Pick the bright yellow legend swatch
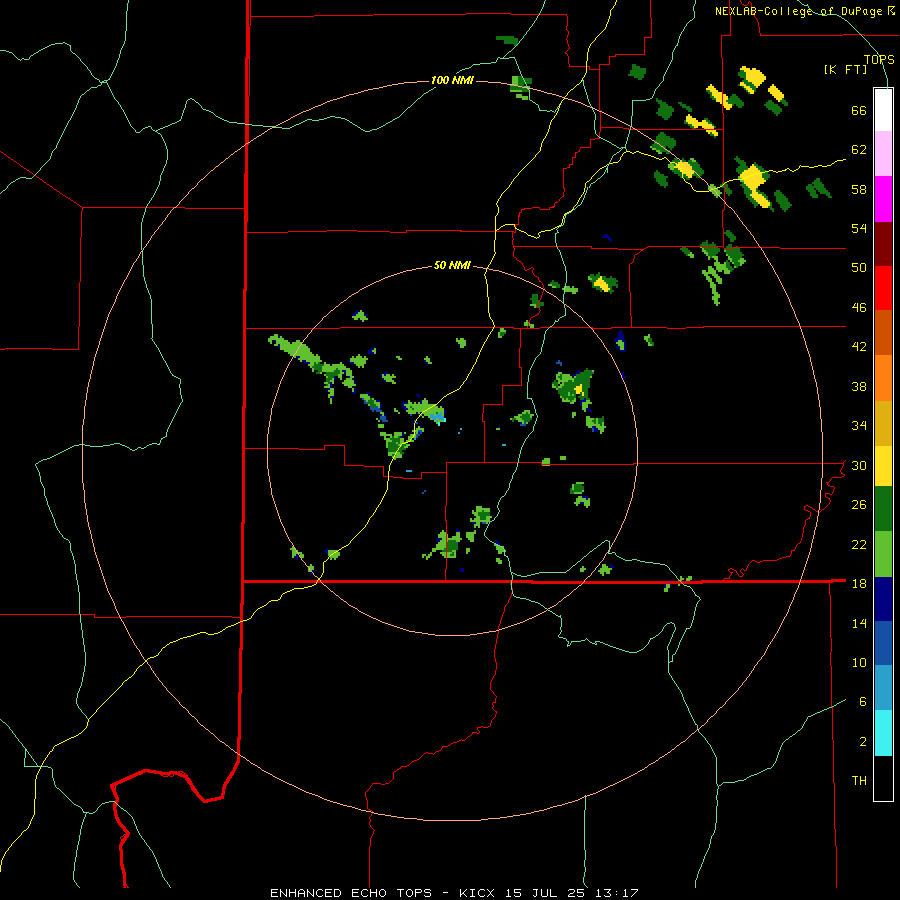The image size is (900, 900). pos(883,466)
